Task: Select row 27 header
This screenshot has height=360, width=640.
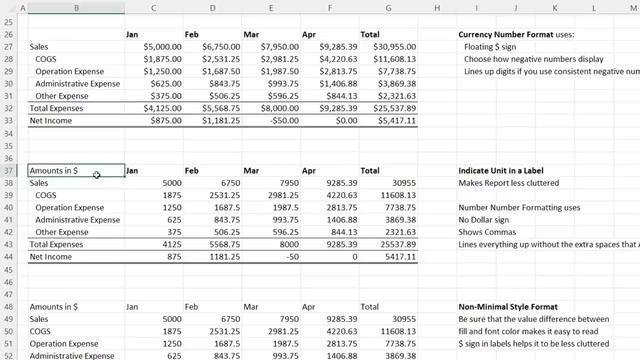Action: pos(9,47)
